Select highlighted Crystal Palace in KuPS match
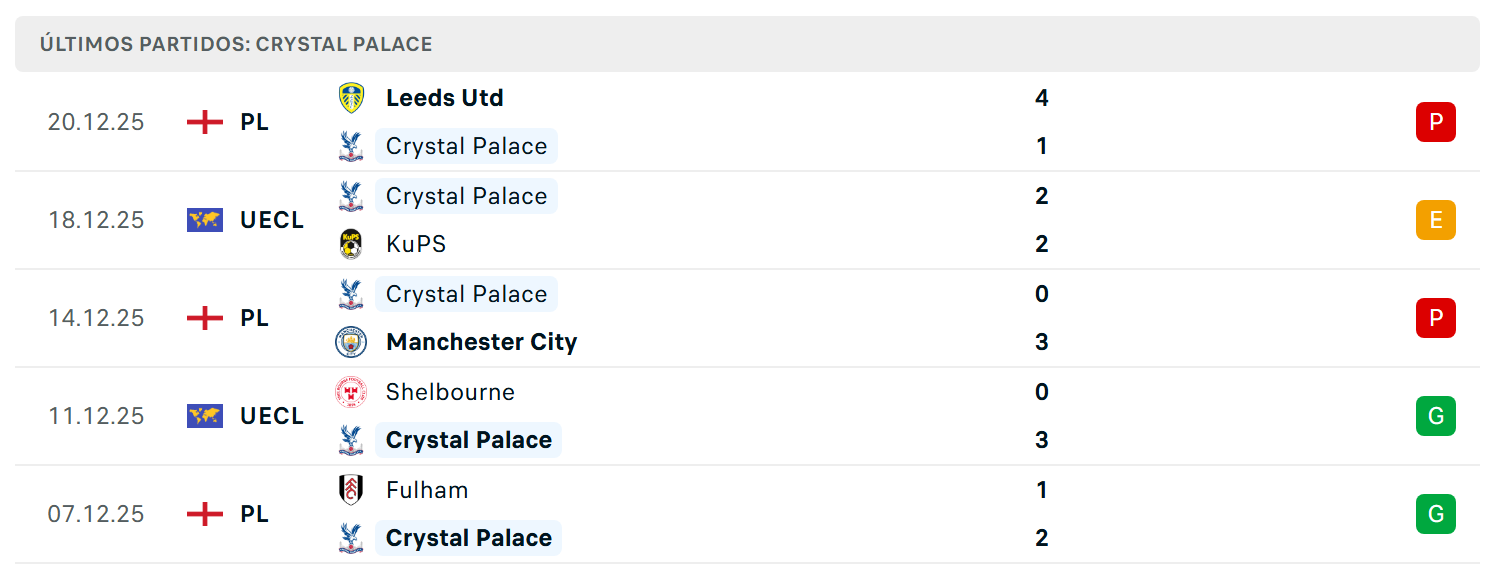This screenshot has width=1493, height=584. [466, 196]
